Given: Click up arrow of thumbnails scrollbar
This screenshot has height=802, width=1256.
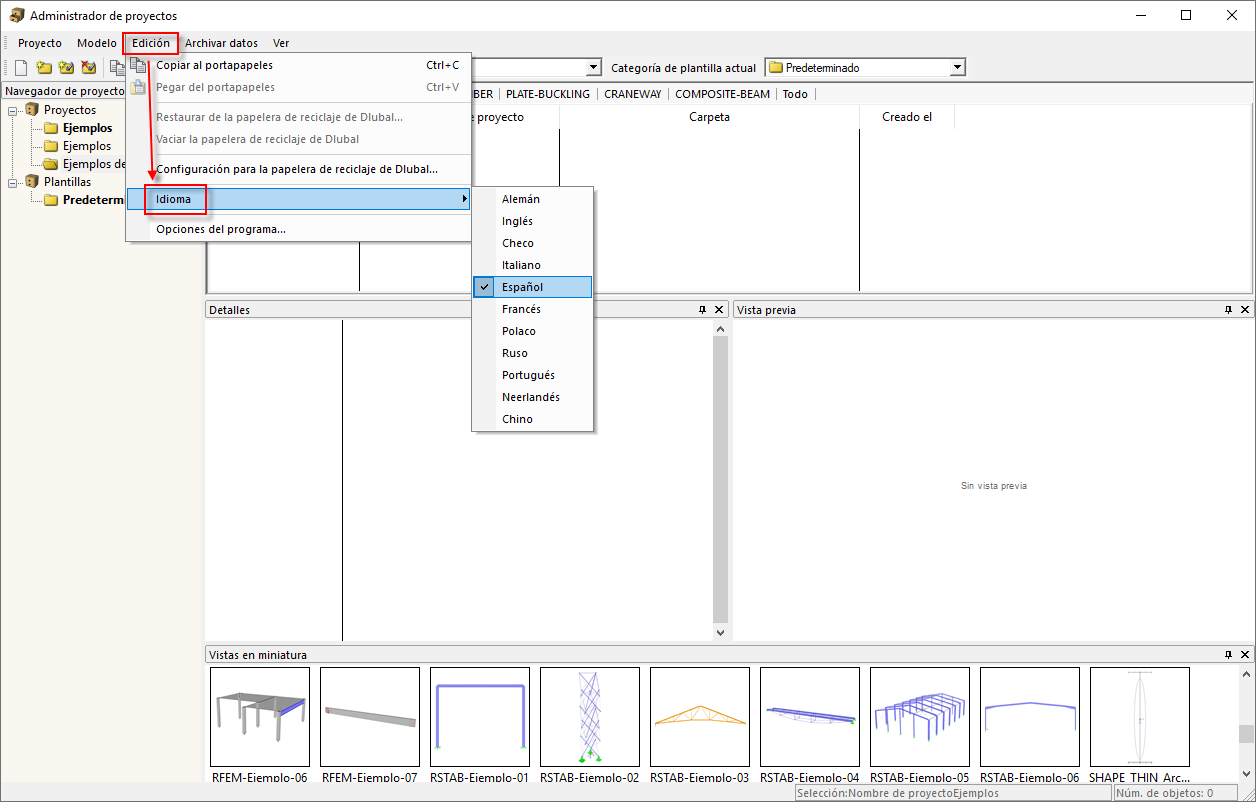Looking at the screenshot, I should coord(1246,675).
